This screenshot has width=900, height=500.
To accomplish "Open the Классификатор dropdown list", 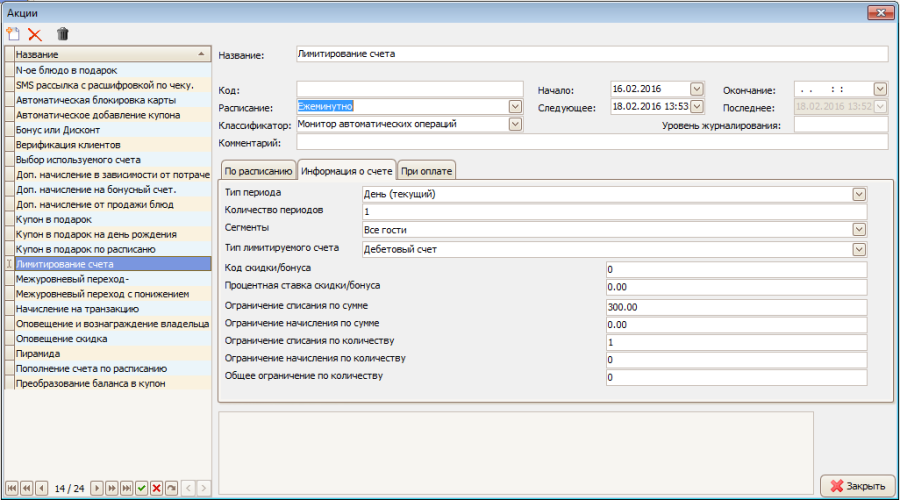I will coord(515,124).
